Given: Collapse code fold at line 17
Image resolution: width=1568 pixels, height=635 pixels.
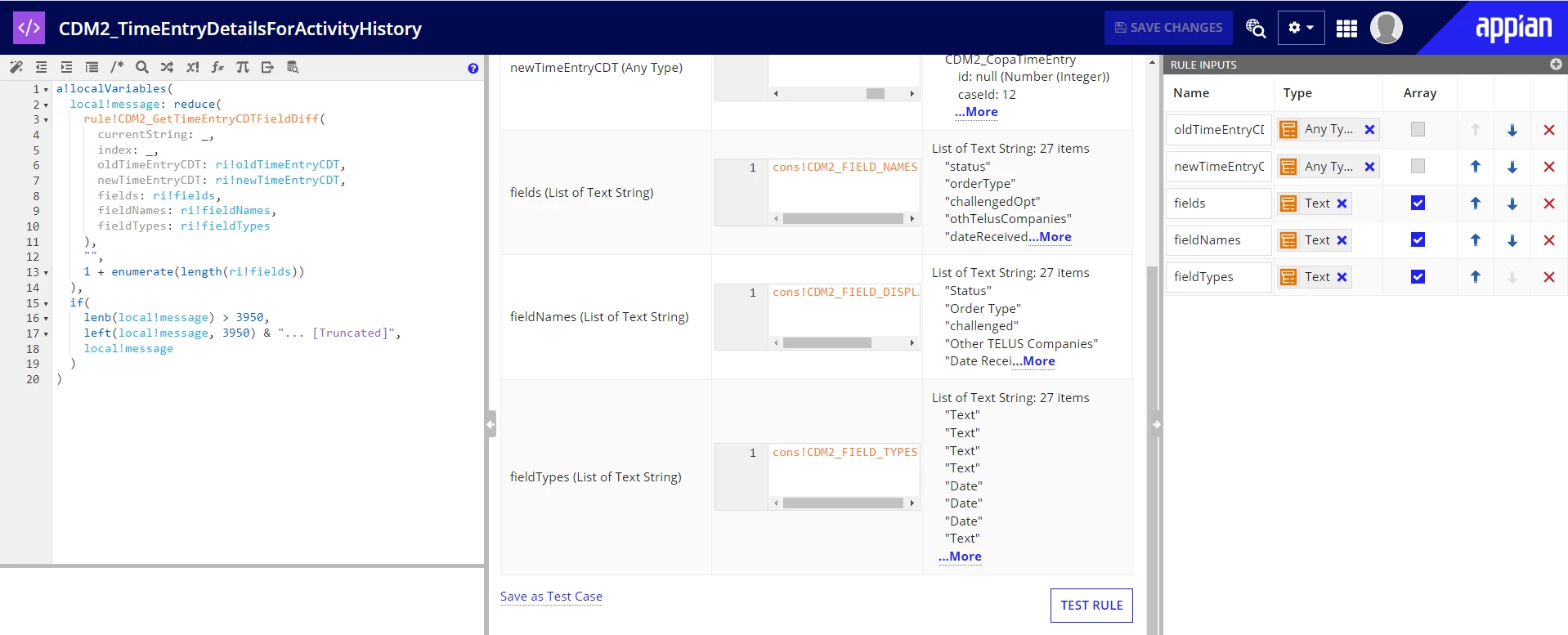Looking at the screenshot, I should tap(46, 333).
